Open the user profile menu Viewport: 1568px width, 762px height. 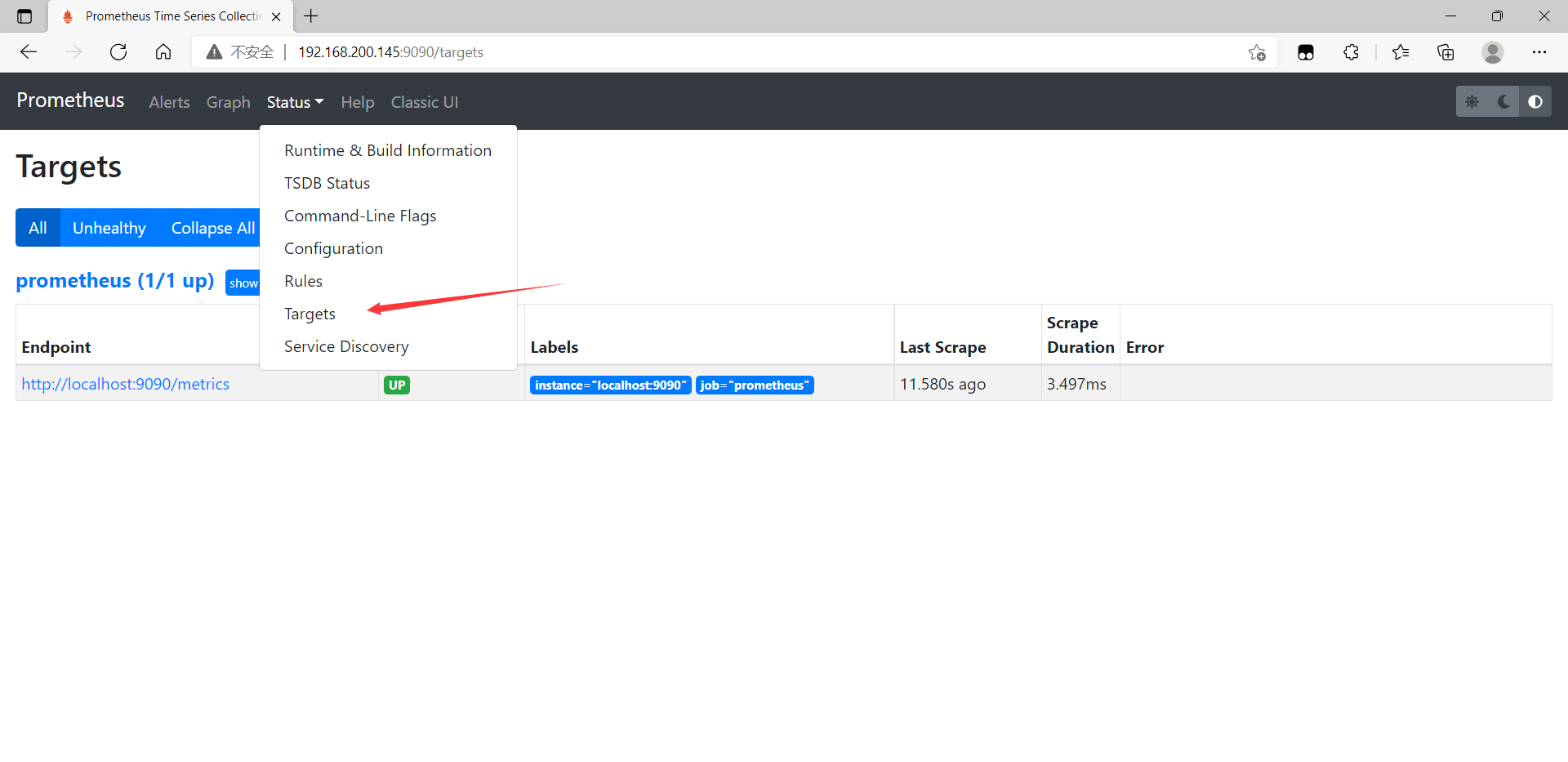tap(1493, 52)
